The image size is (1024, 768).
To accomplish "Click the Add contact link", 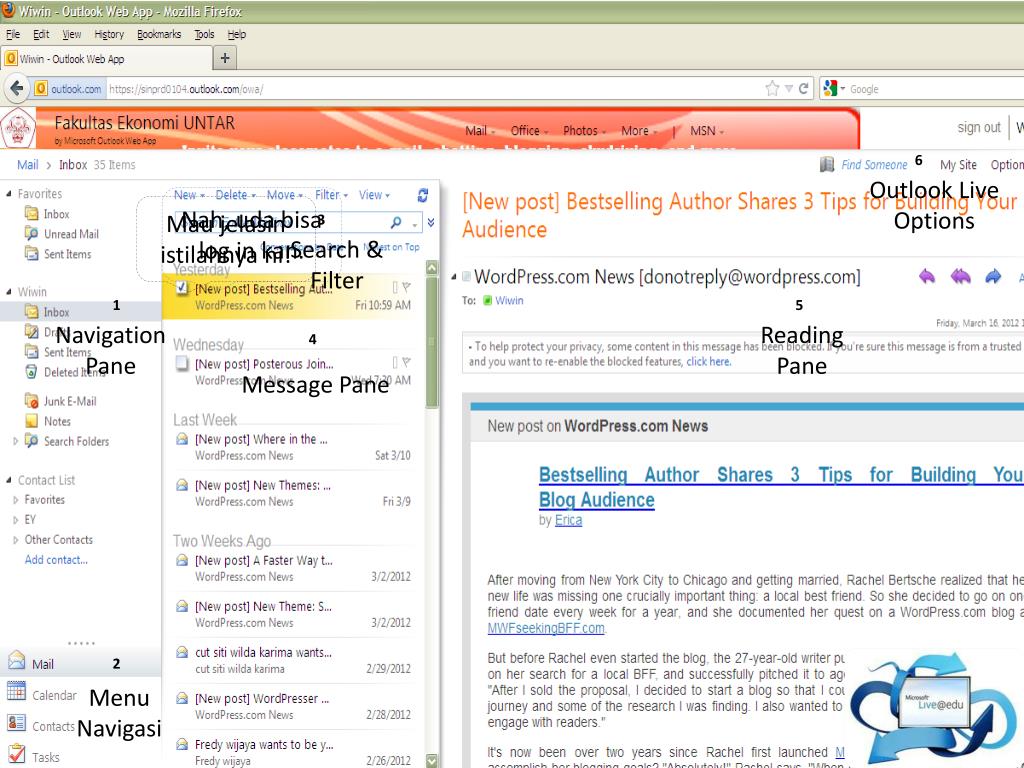I will click(56, 560).
